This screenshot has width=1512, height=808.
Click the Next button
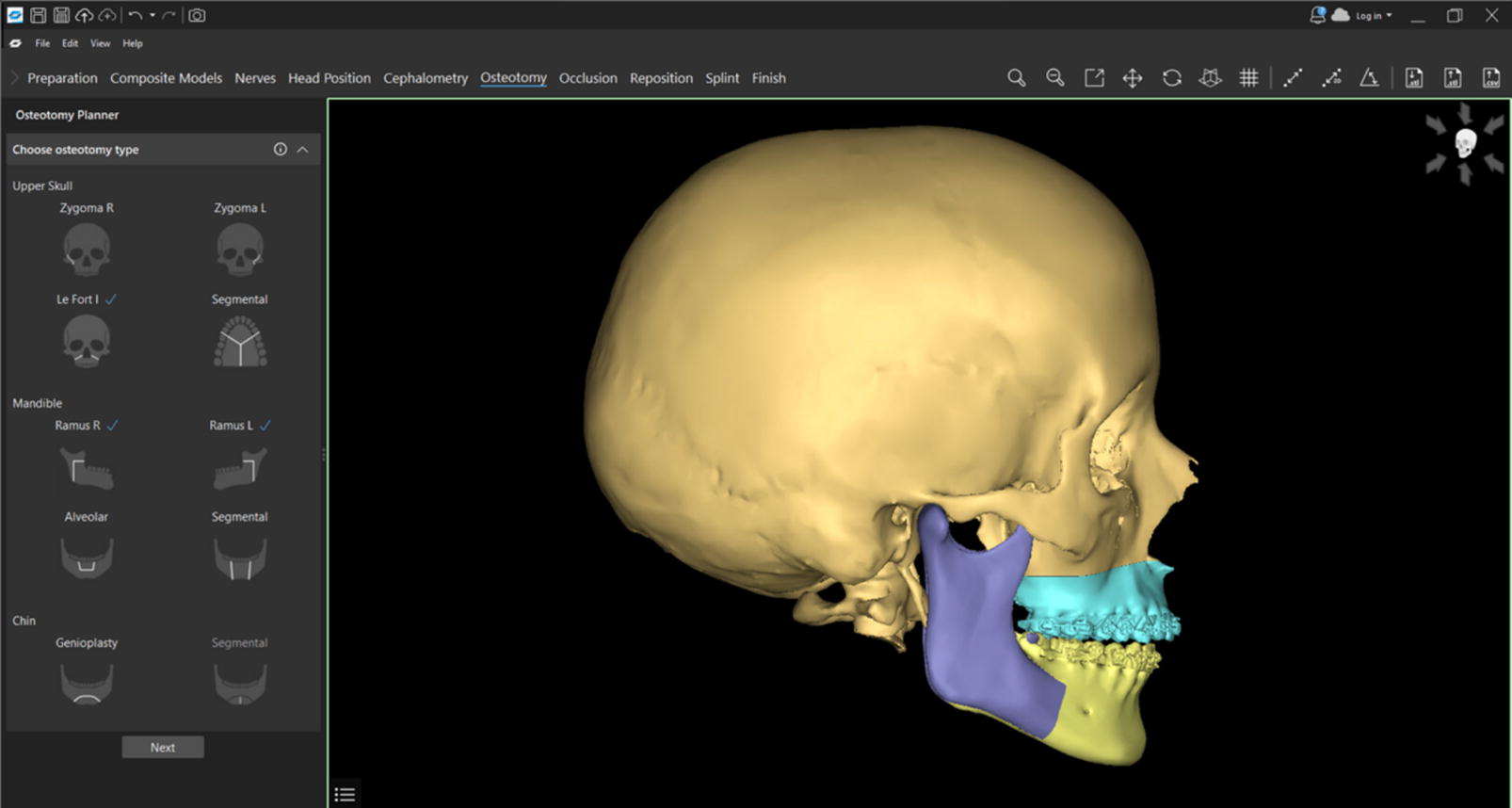(x=163, y=747)
